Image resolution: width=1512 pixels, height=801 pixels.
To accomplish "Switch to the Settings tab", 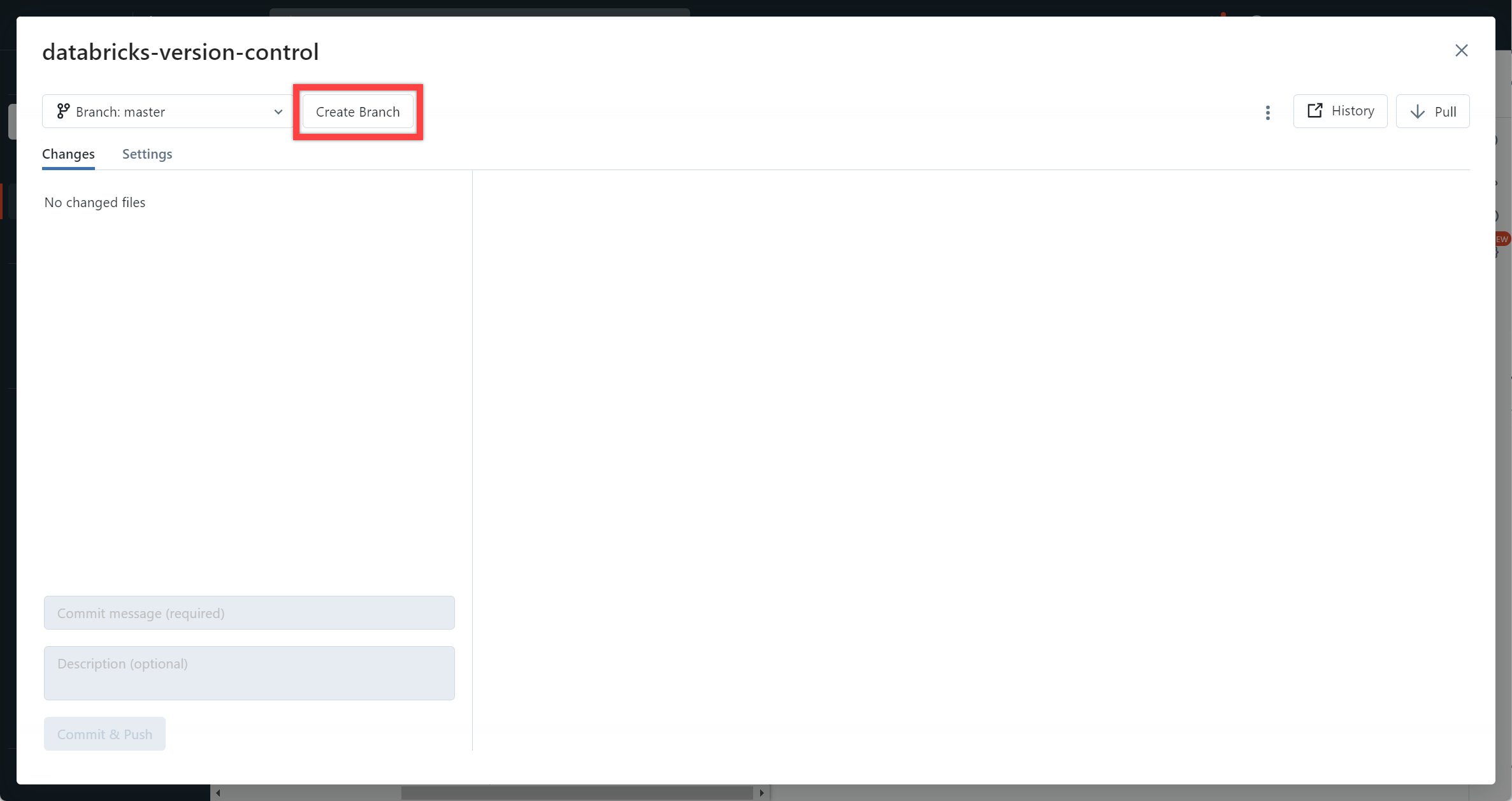I will pos(147,154).
